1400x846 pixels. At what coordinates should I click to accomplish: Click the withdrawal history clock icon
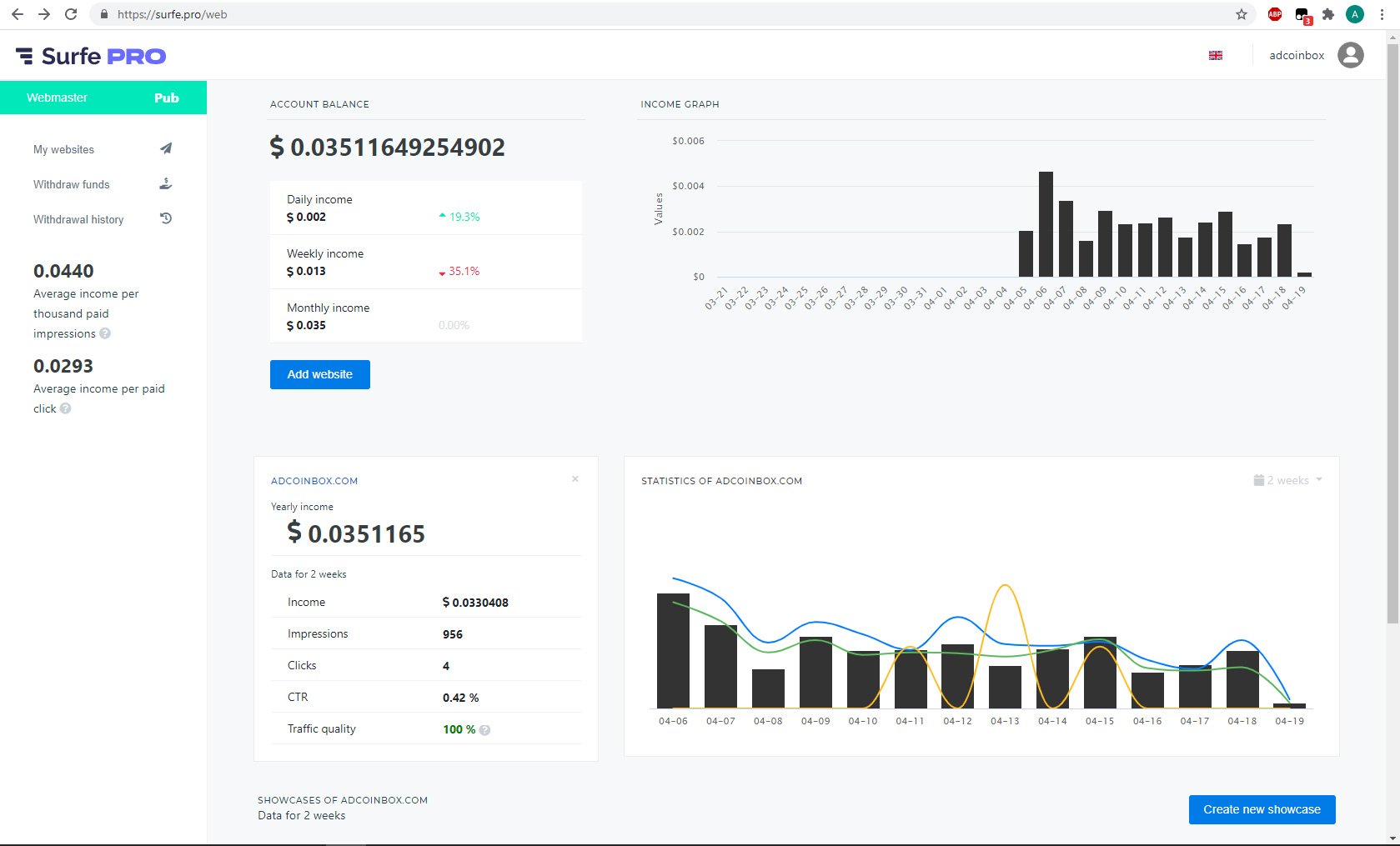coord(166,218)
